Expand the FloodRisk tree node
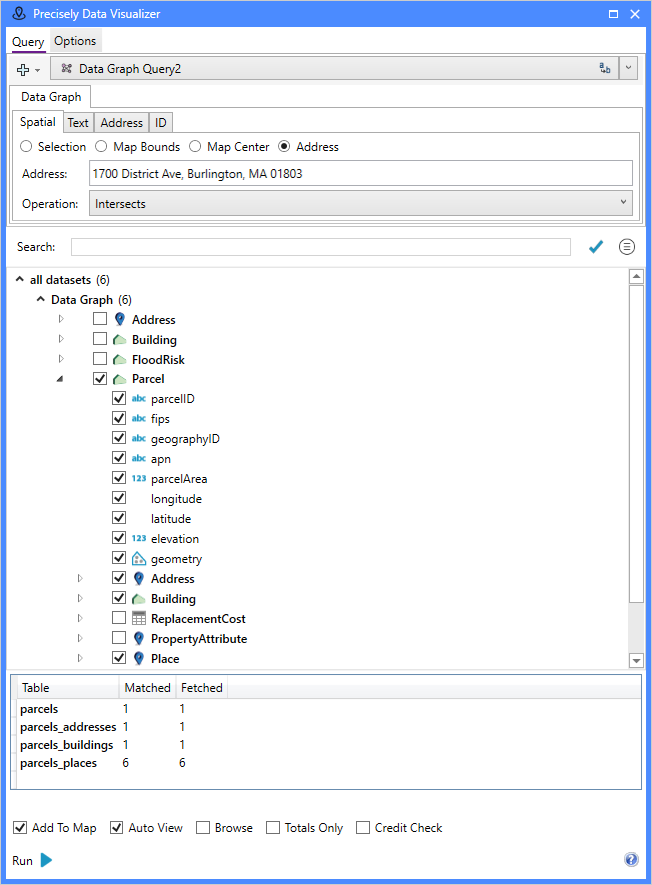652x885 pixels. point(61,359)
